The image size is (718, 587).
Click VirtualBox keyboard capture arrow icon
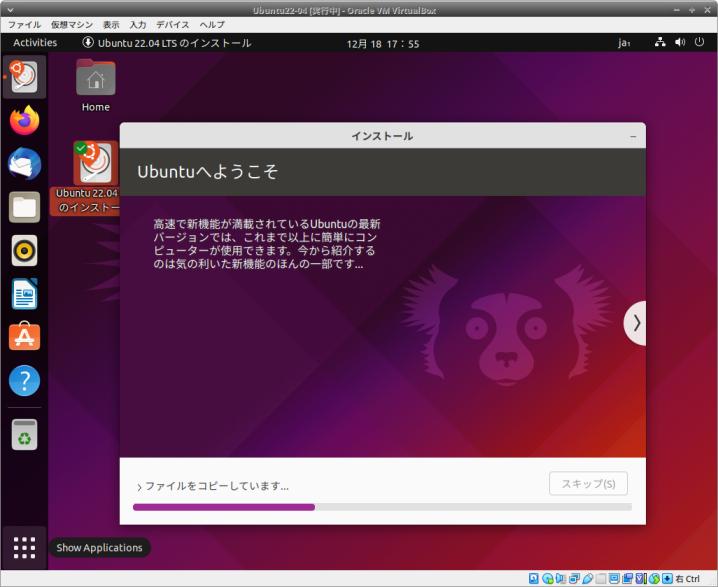coord(667,578)
